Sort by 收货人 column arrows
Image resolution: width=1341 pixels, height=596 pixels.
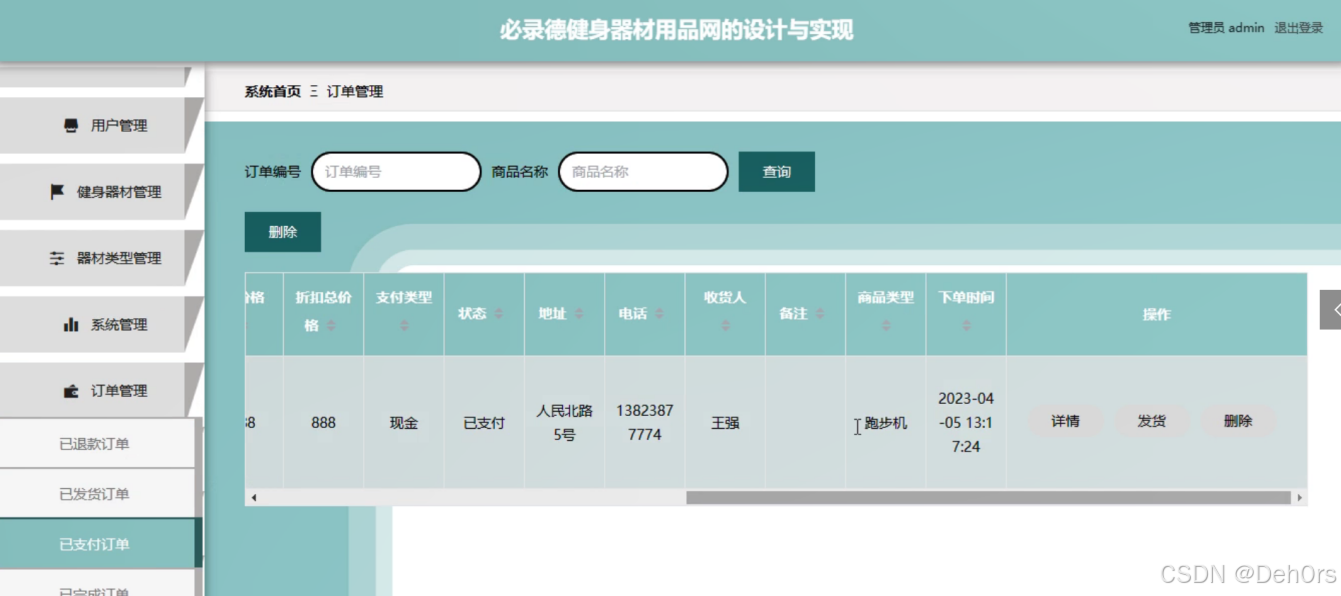pyautogui.click(x=725, y=326)
